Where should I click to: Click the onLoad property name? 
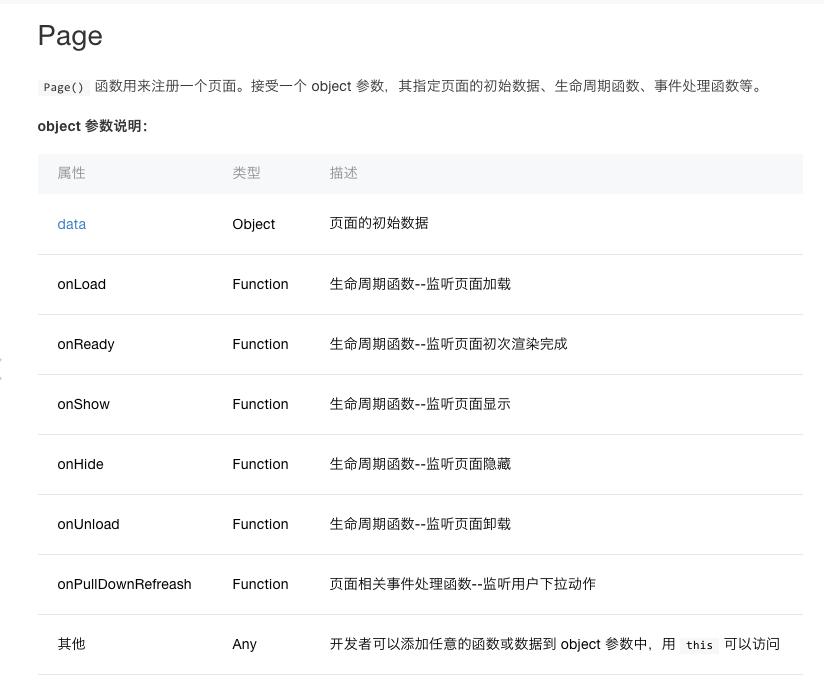(81, 284)
